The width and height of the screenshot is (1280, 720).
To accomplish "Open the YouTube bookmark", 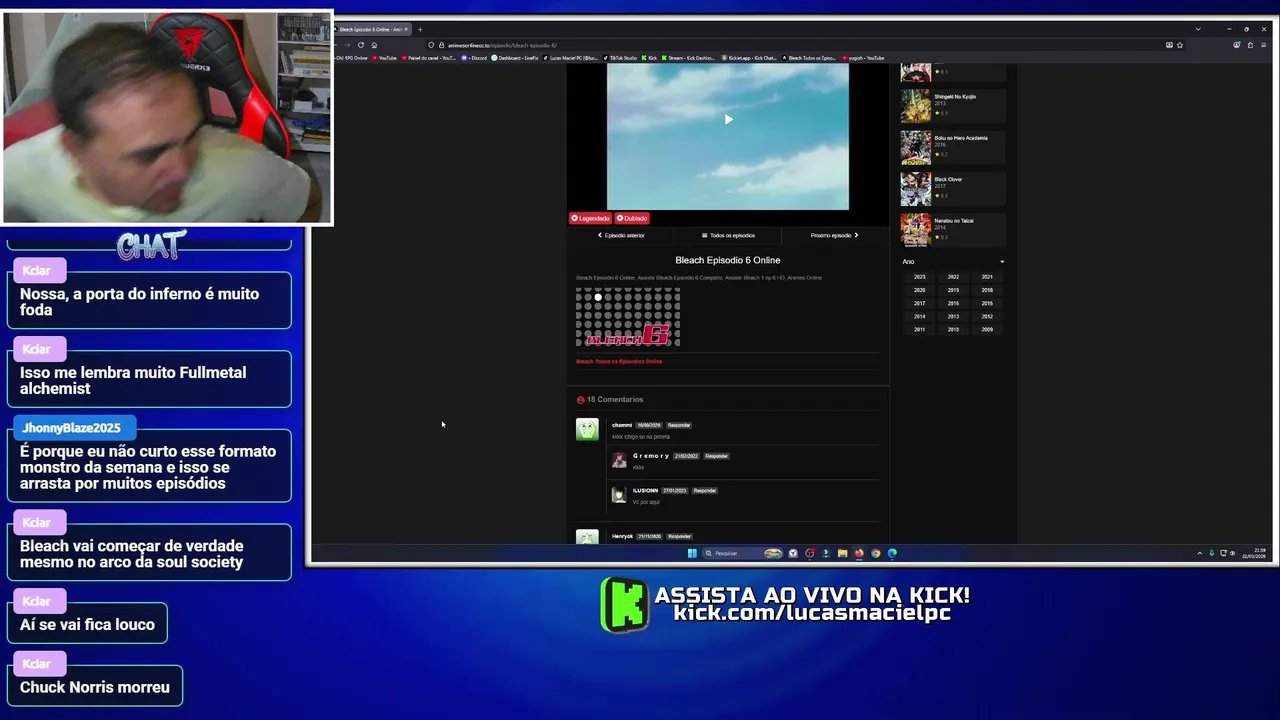I will (385, 58).
